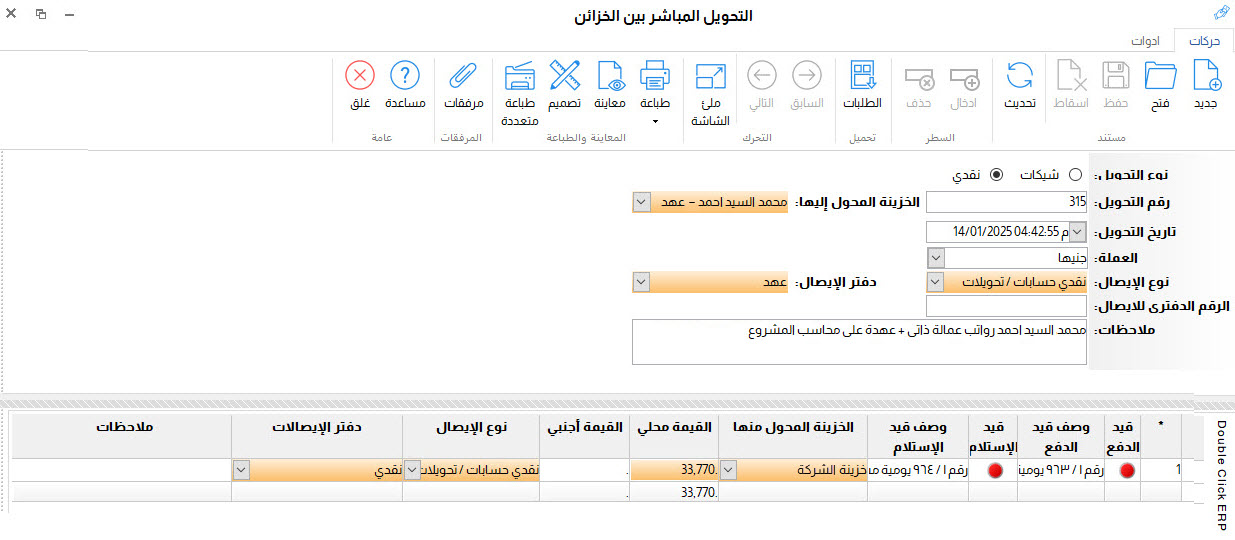Image resolution: width=1235 pixels, height=540 pixels.
Task: Load requests via the الطلبات icon
Action: pos(863,84)
